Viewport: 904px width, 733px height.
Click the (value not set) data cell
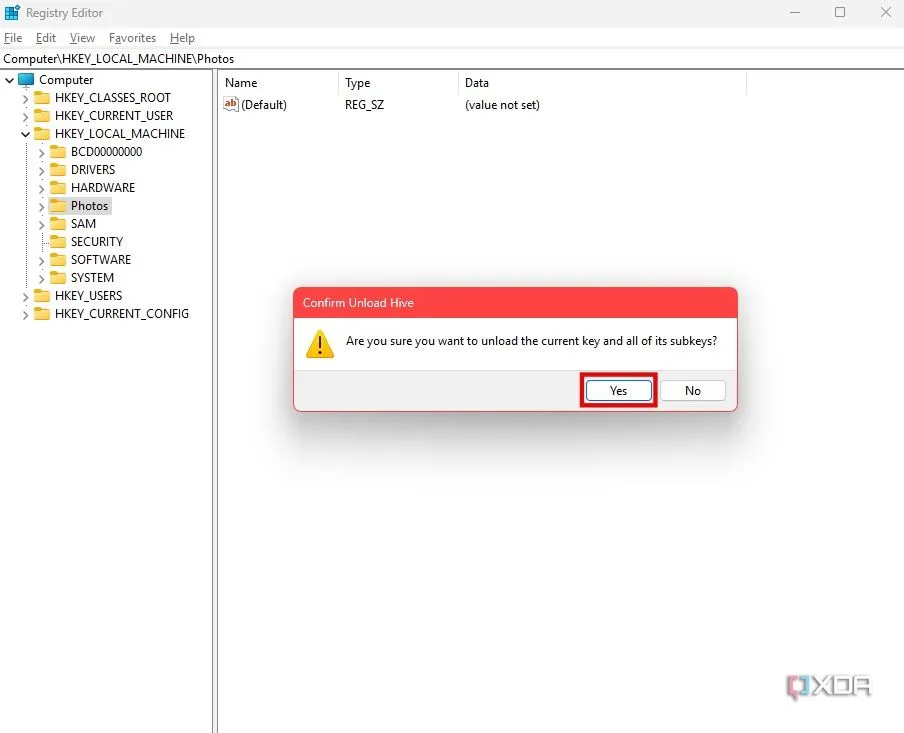[x=502, y=105]
